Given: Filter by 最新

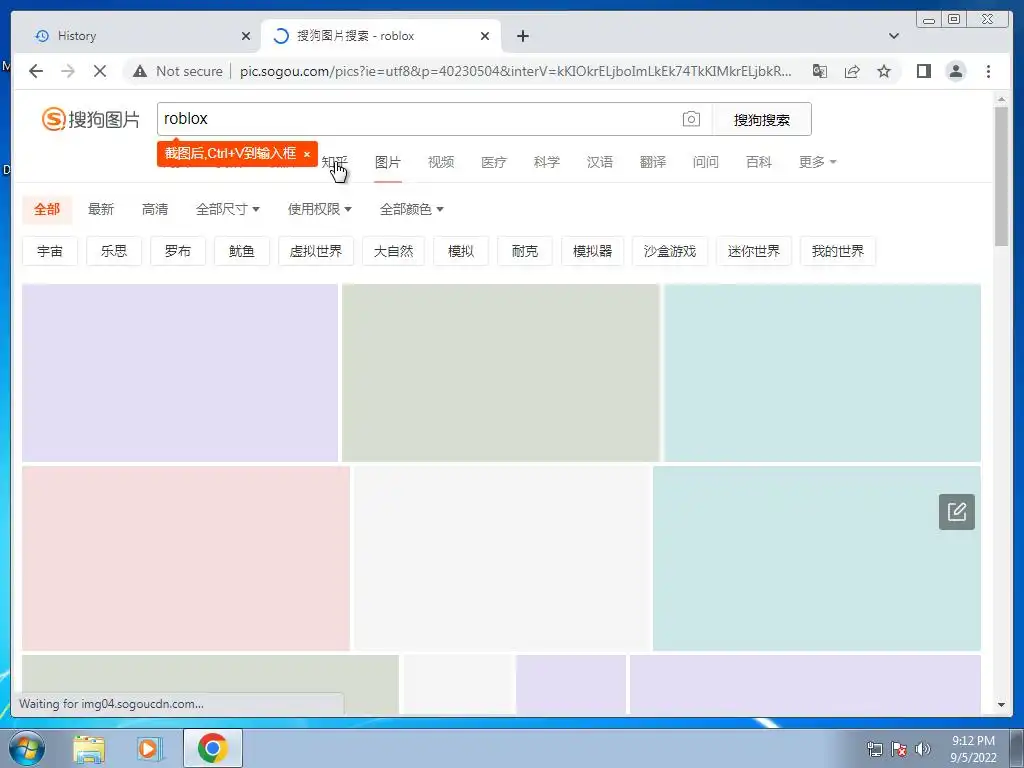Looking at the screenshot, I should tap(101, 209).
